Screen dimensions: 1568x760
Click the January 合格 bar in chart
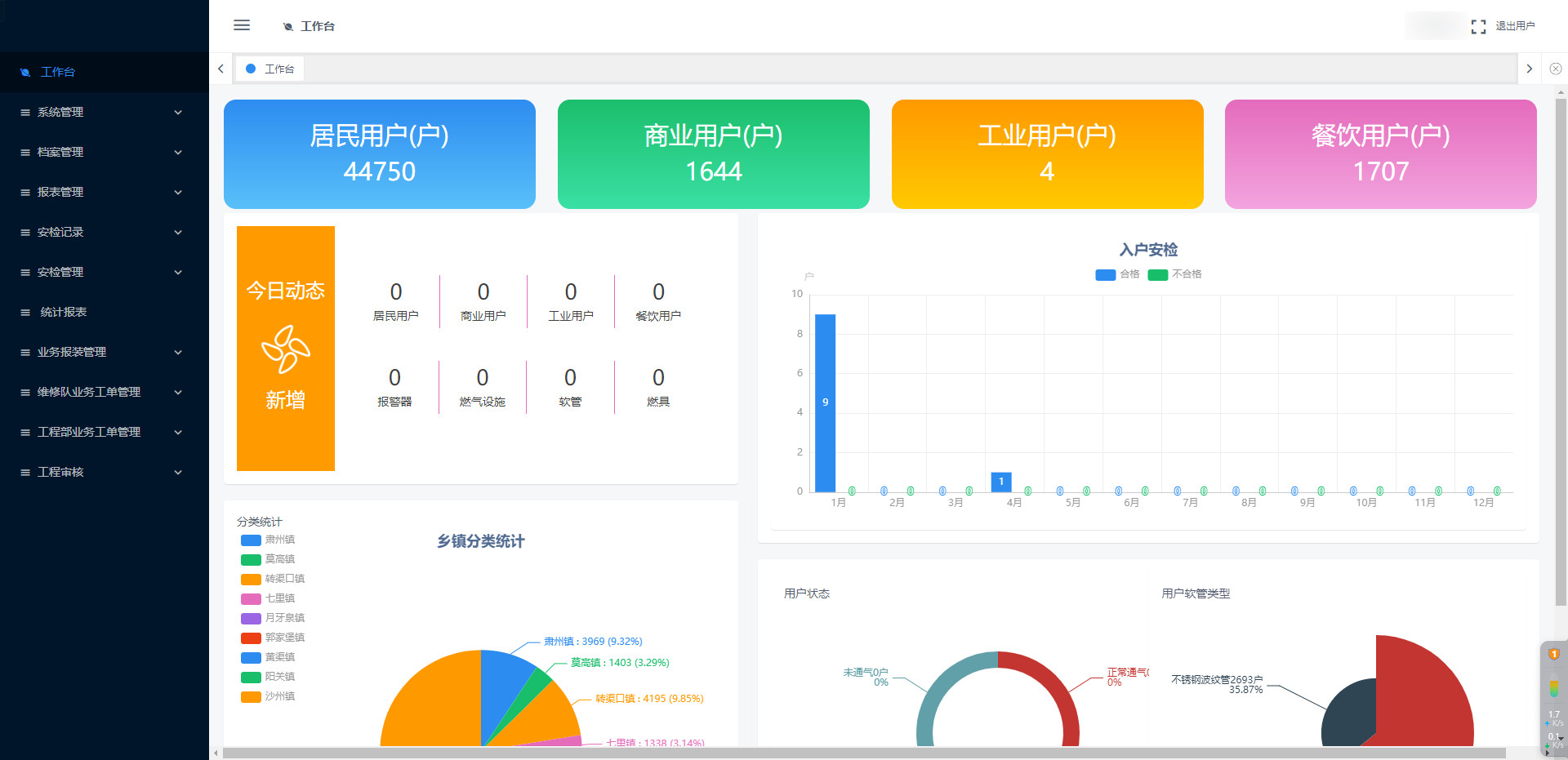coord(825,402)
